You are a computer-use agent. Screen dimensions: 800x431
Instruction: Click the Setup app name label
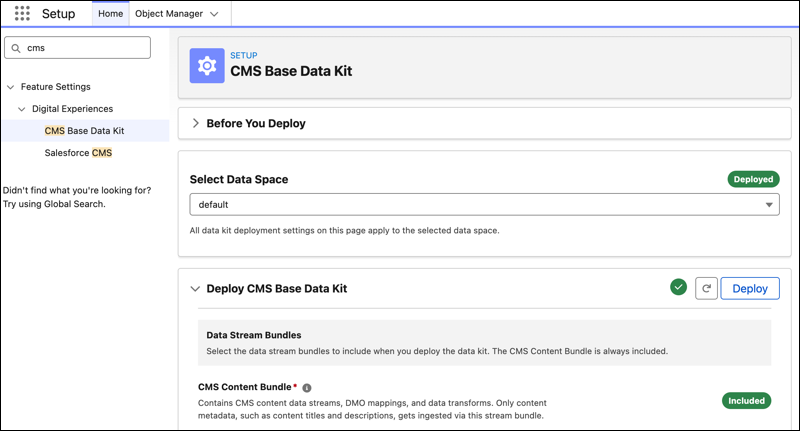[x=58, y=14]
